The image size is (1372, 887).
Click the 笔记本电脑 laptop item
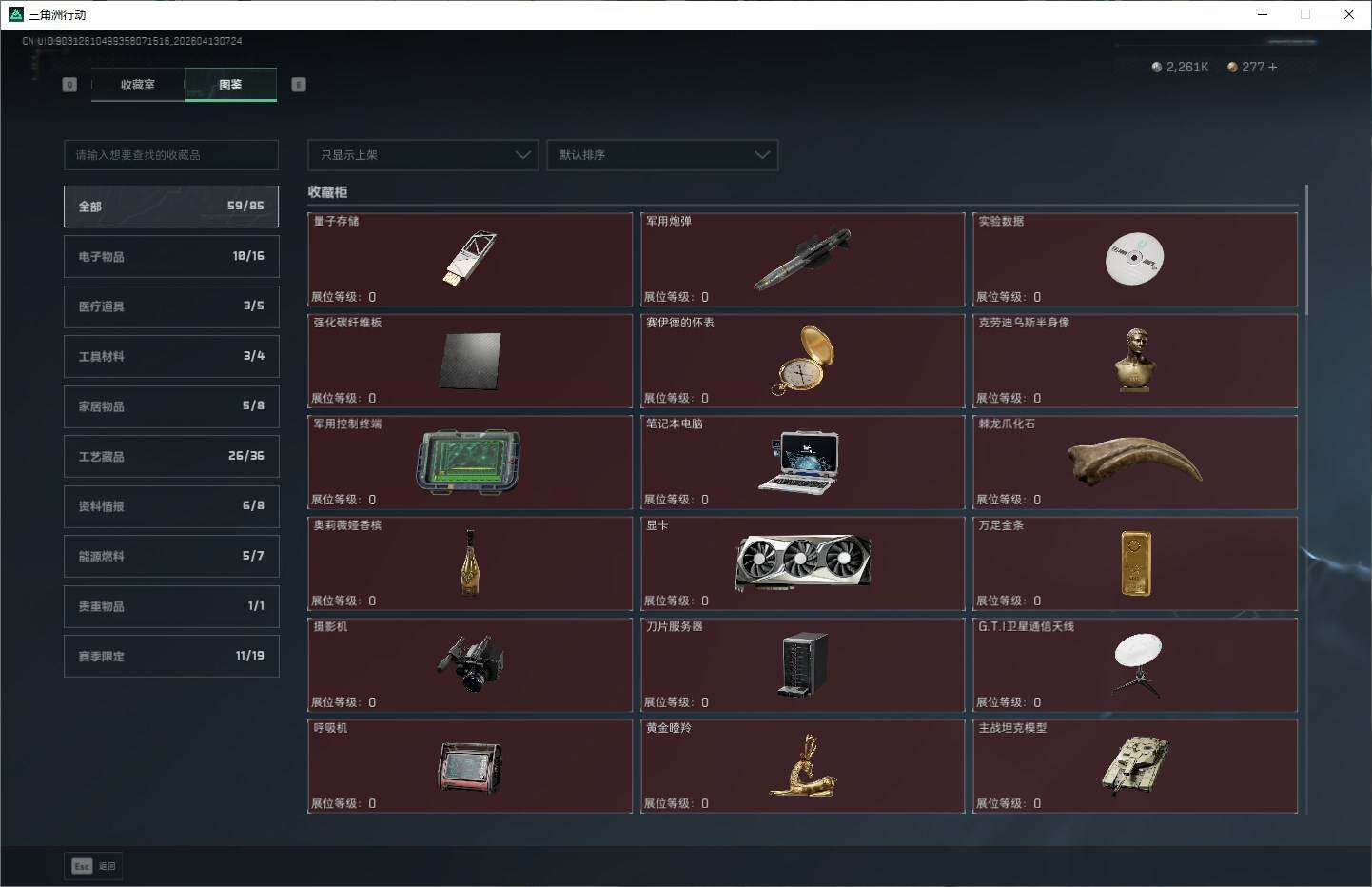(x=802, y=462)
